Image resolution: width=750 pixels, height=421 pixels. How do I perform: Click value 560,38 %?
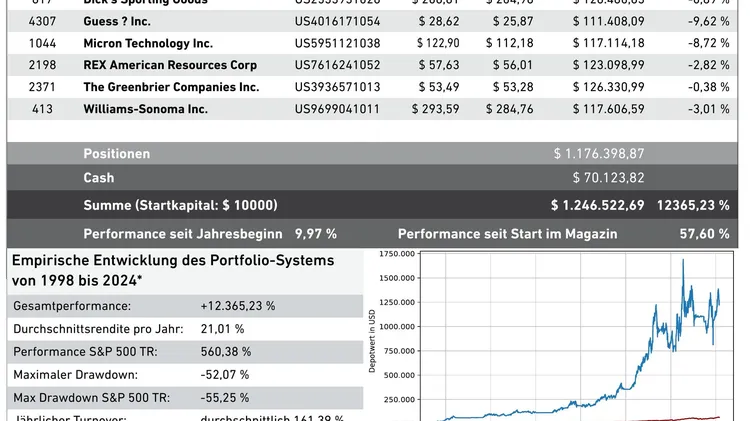pyautogui.click(x=226, y=352)
